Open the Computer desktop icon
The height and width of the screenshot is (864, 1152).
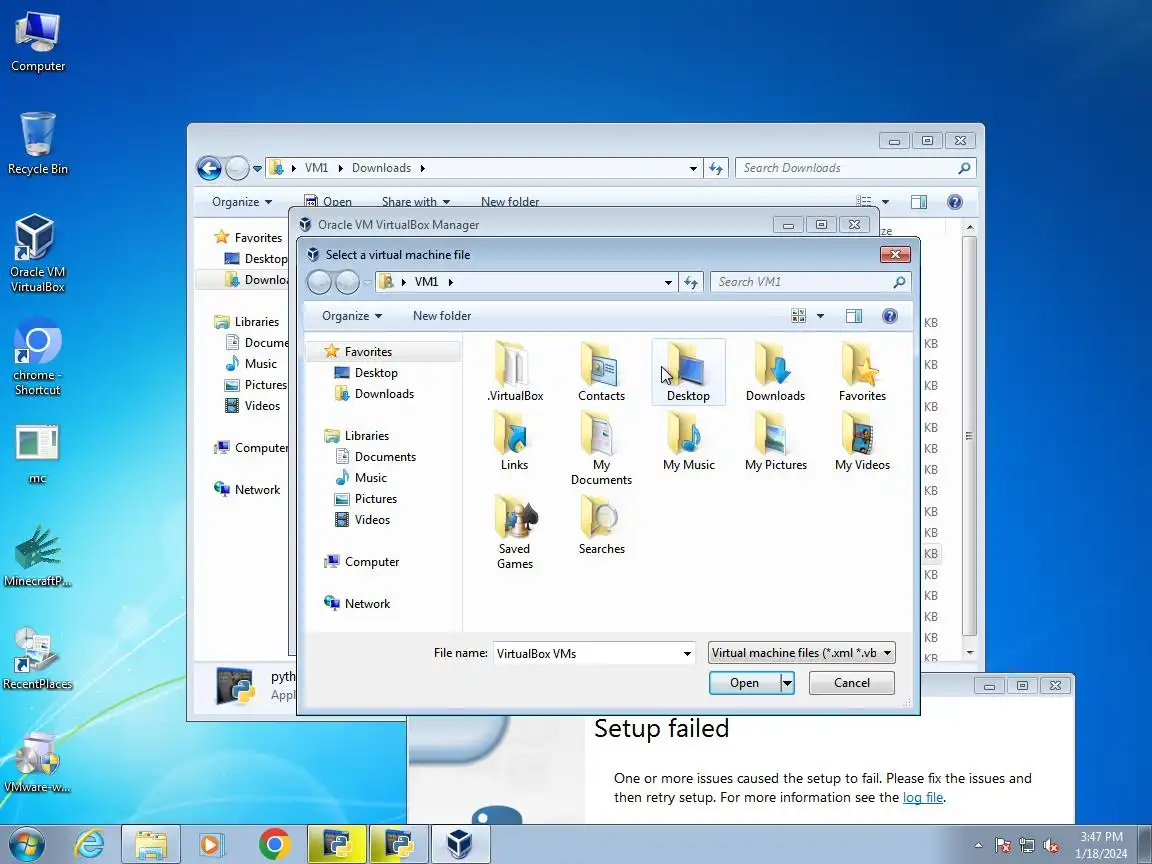(37, 41)
